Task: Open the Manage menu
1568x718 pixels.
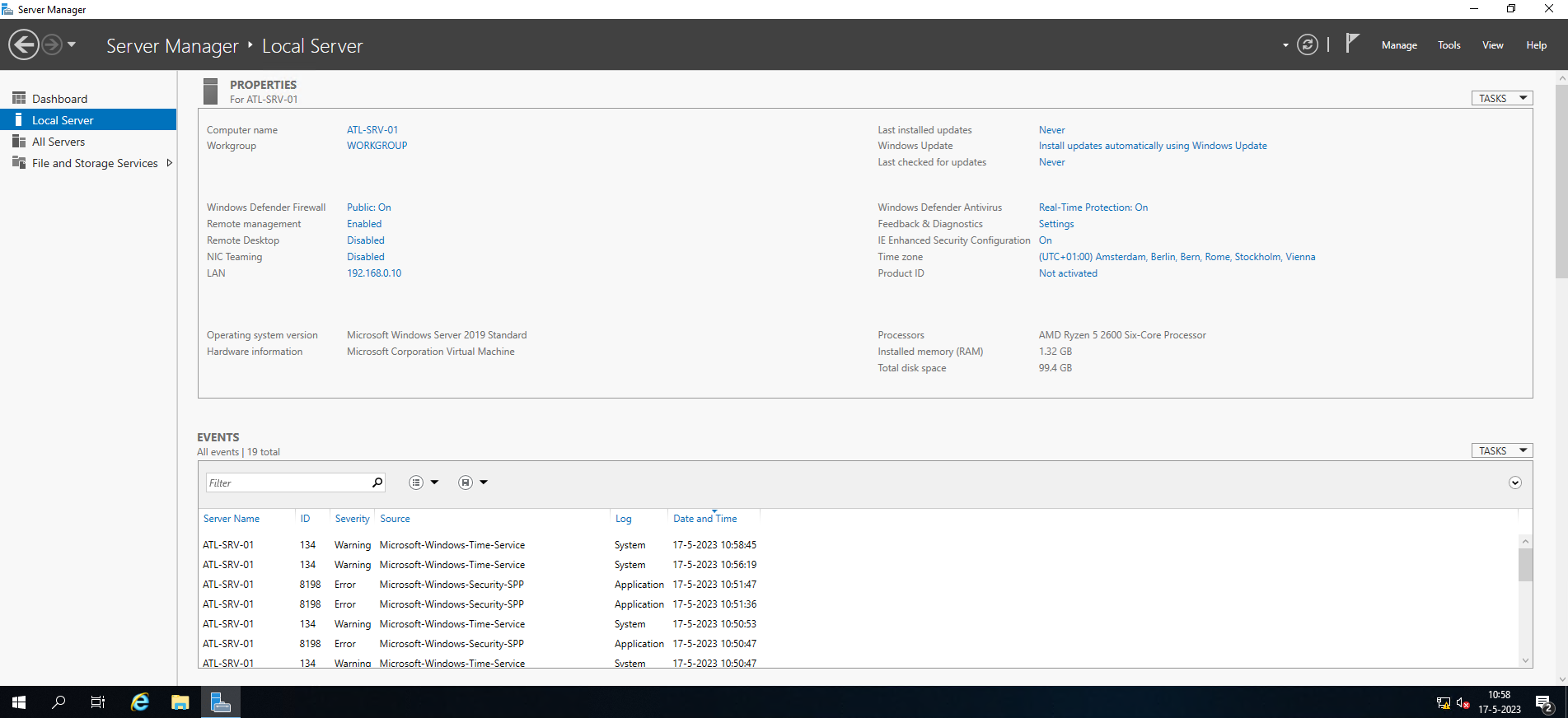Action: tap(1399, 45)
